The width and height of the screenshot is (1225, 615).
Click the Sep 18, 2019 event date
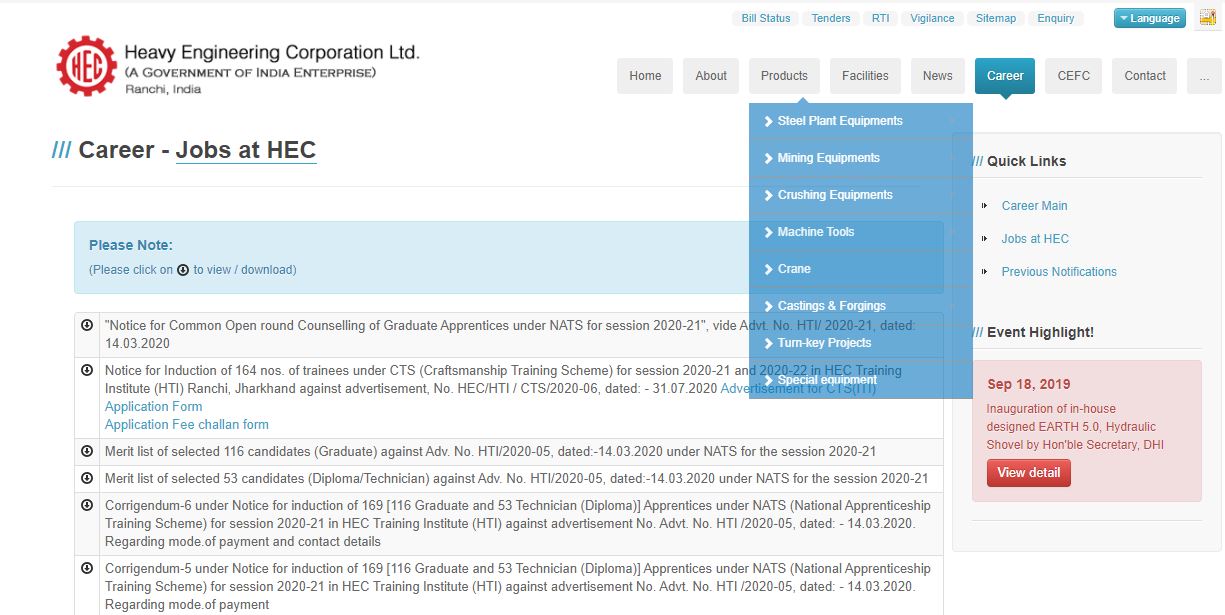click(x=1029, y=384)
